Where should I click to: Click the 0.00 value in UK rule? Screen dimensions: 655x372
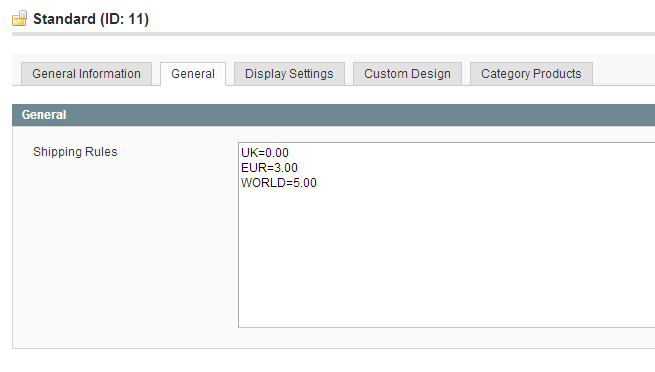click(277, 153)
